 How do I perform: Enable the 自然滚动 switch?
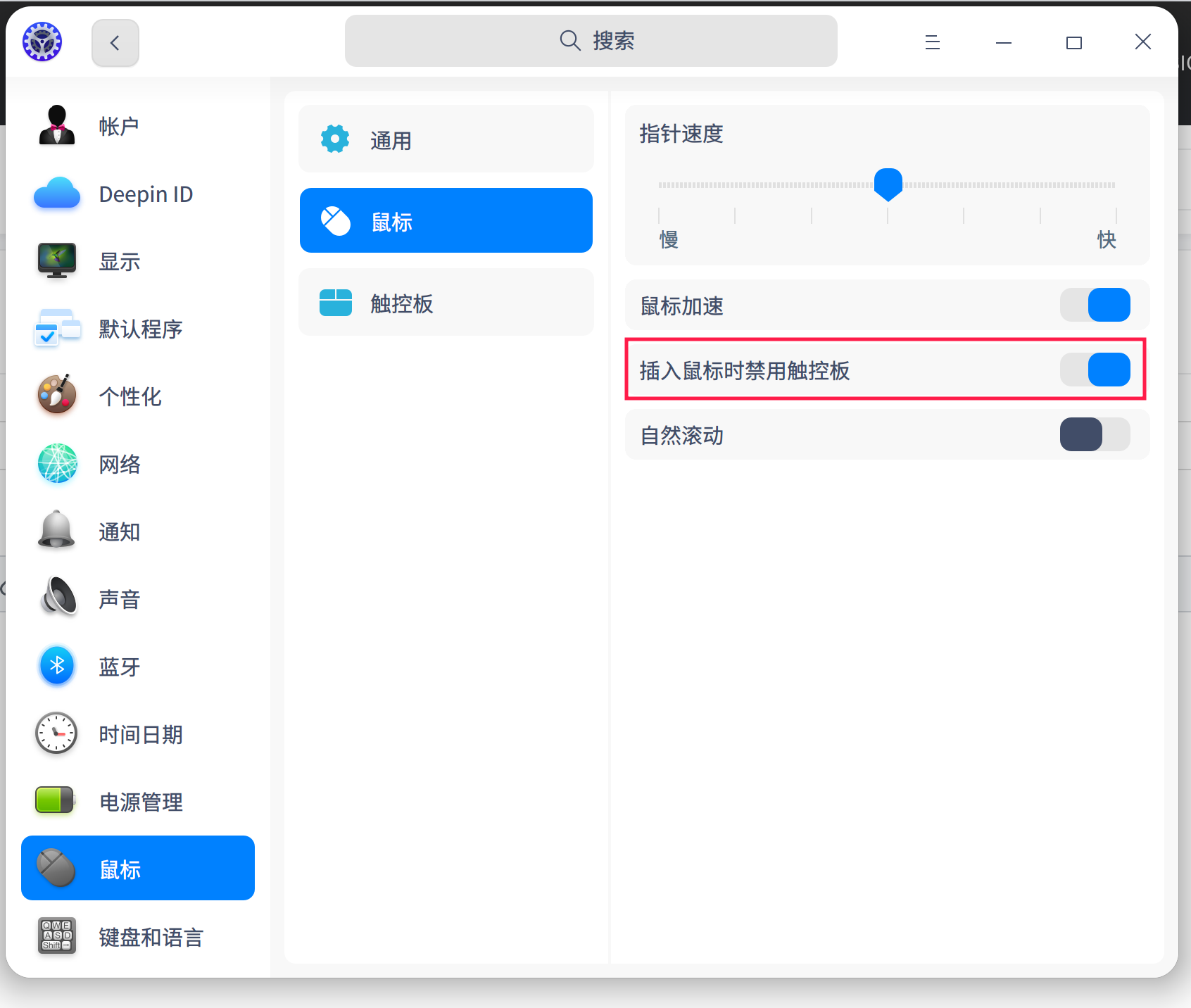pos(1095,434)
